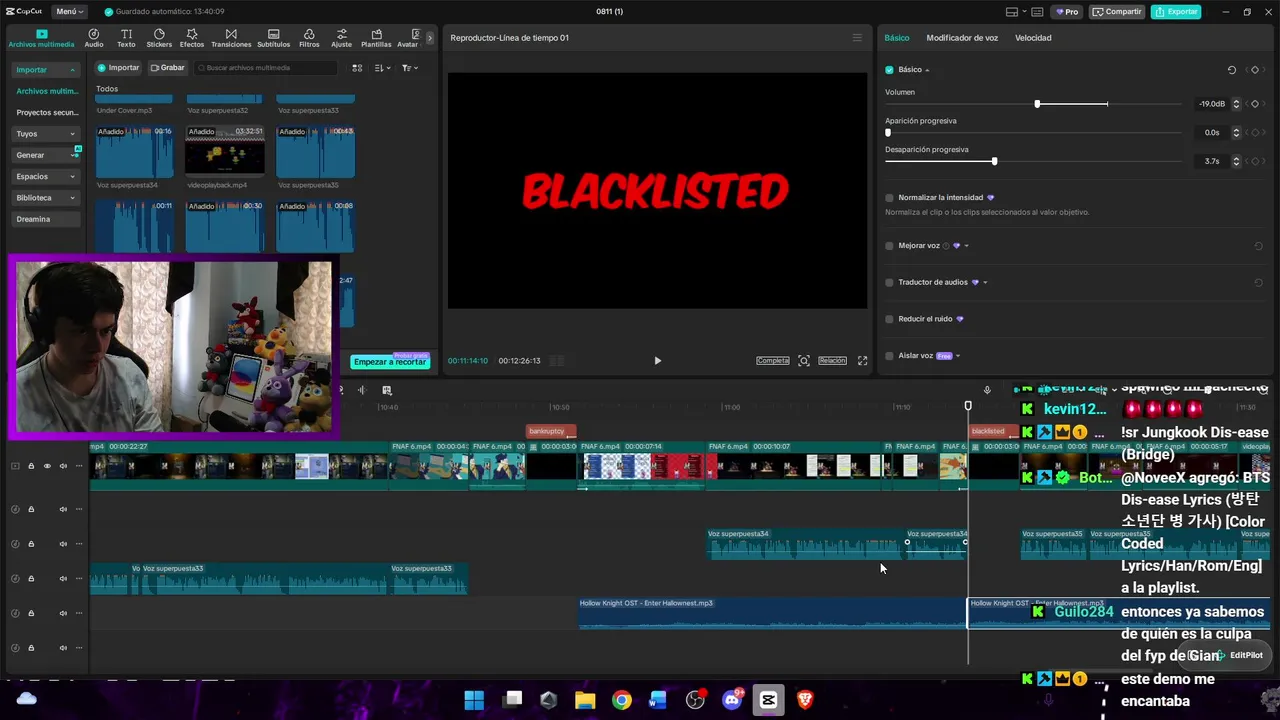Expand the Tuyos sidebar section
This screenshot has width=1280, height=720.
pyautogui.click(x=72, y=134)
